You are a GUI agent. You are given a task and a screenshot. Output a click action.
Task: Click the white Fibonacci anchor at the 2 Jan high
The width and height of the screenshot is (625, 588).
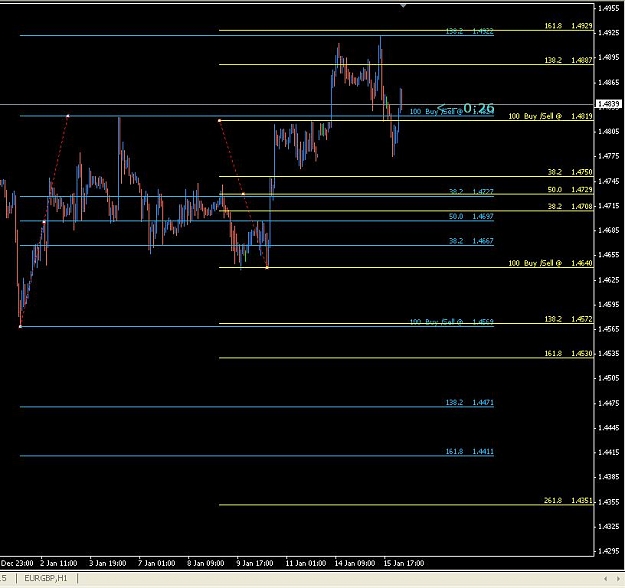(x=68, y=116)
